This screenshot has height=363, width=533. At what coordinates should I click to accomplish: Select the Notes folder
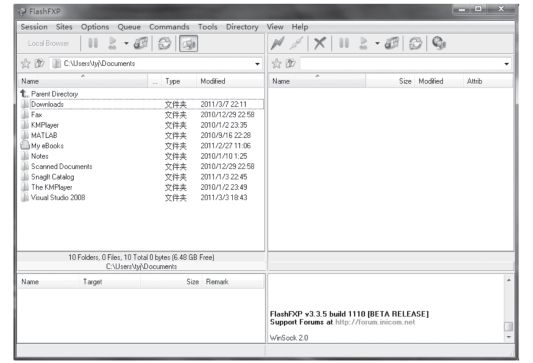pyautogui.click(x=40, y=156)
